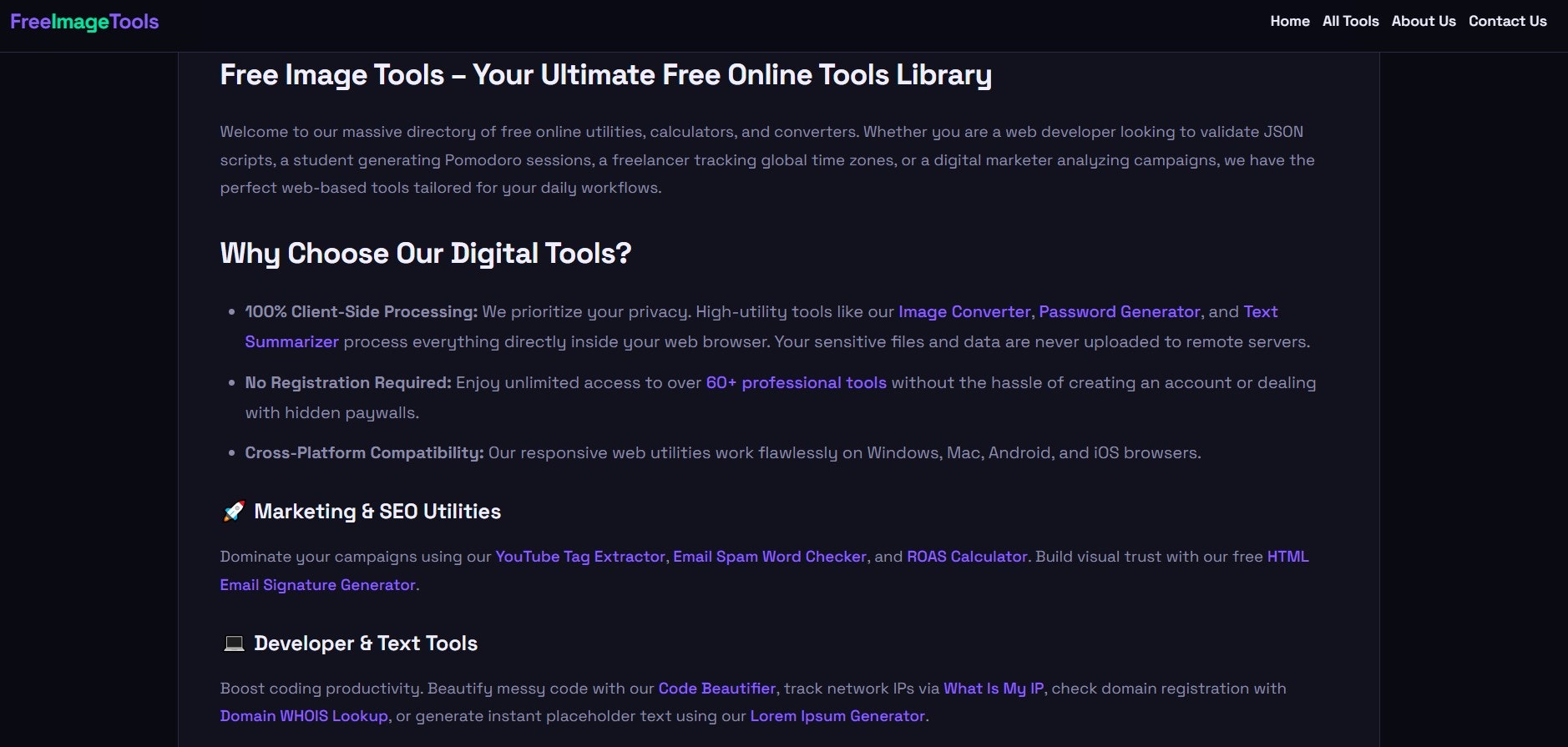Open the Code Beautifier link

[717, 689]
